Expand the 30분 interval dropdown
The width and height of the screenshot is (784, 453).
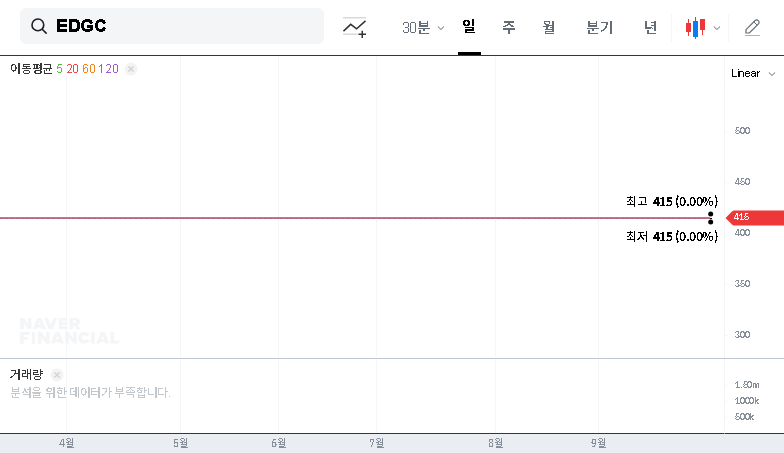[423, 28]
